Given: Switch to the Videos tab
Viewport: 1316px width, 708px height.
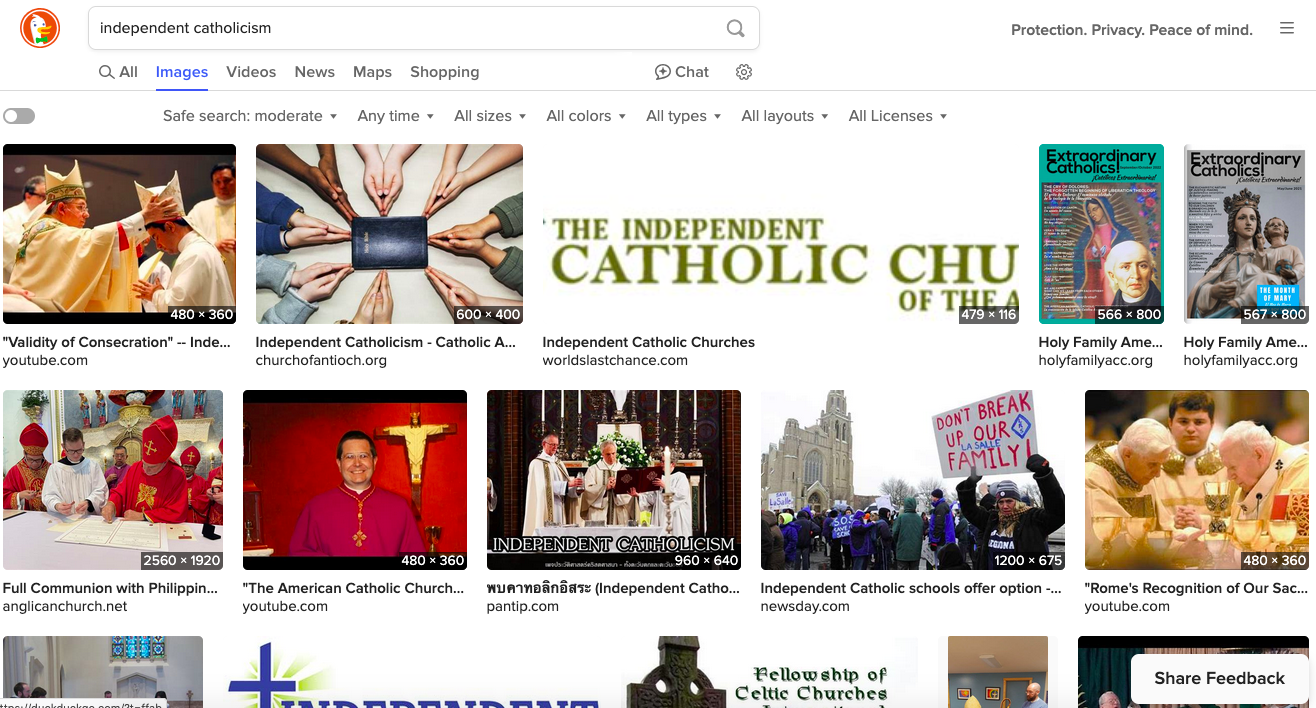Looking at the screenshot, I should click(251, 72).
